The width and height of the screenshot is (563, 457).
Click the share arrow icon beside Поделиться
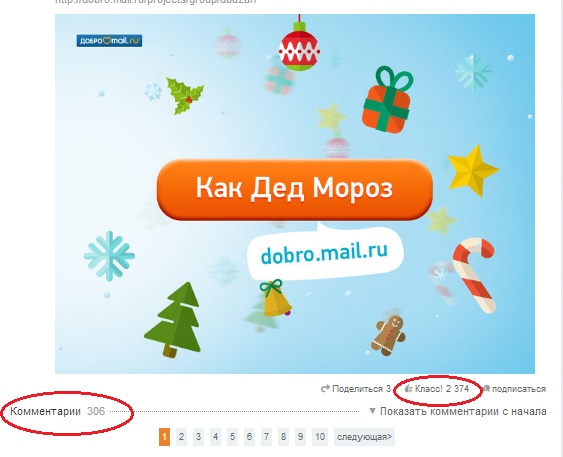(325, 388)
